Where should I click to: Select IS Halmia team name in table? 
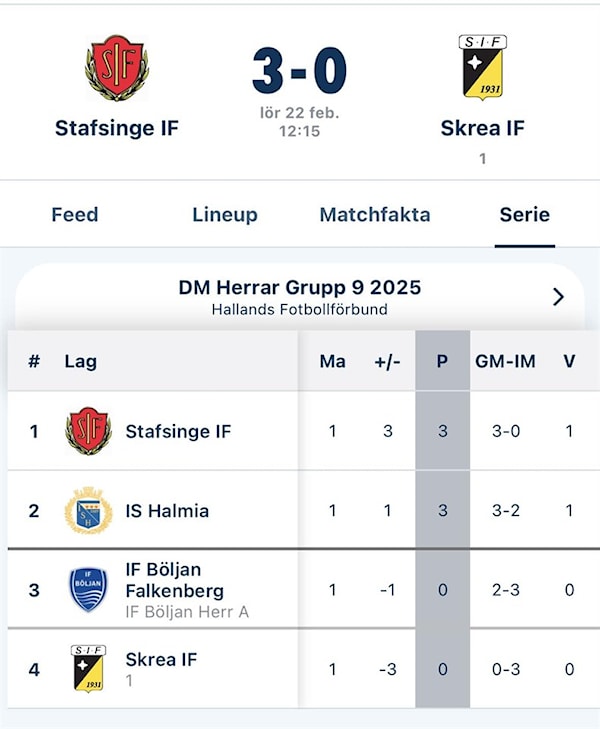click(x=167, y=511)
